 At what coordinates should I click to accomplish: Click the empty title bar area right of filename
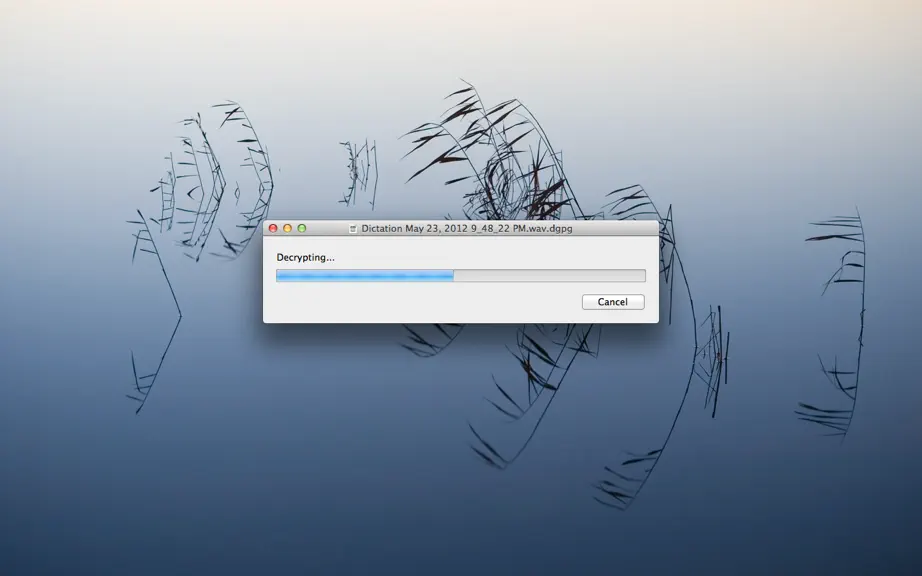[614, 228]
